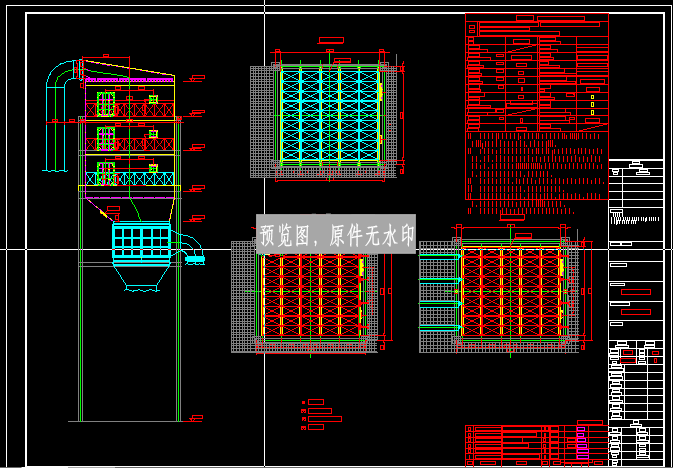The width and height of the screenshot is (673, 468).
Task: Select the red parts list table at bottom right
Action: click(x=537, y=446)
